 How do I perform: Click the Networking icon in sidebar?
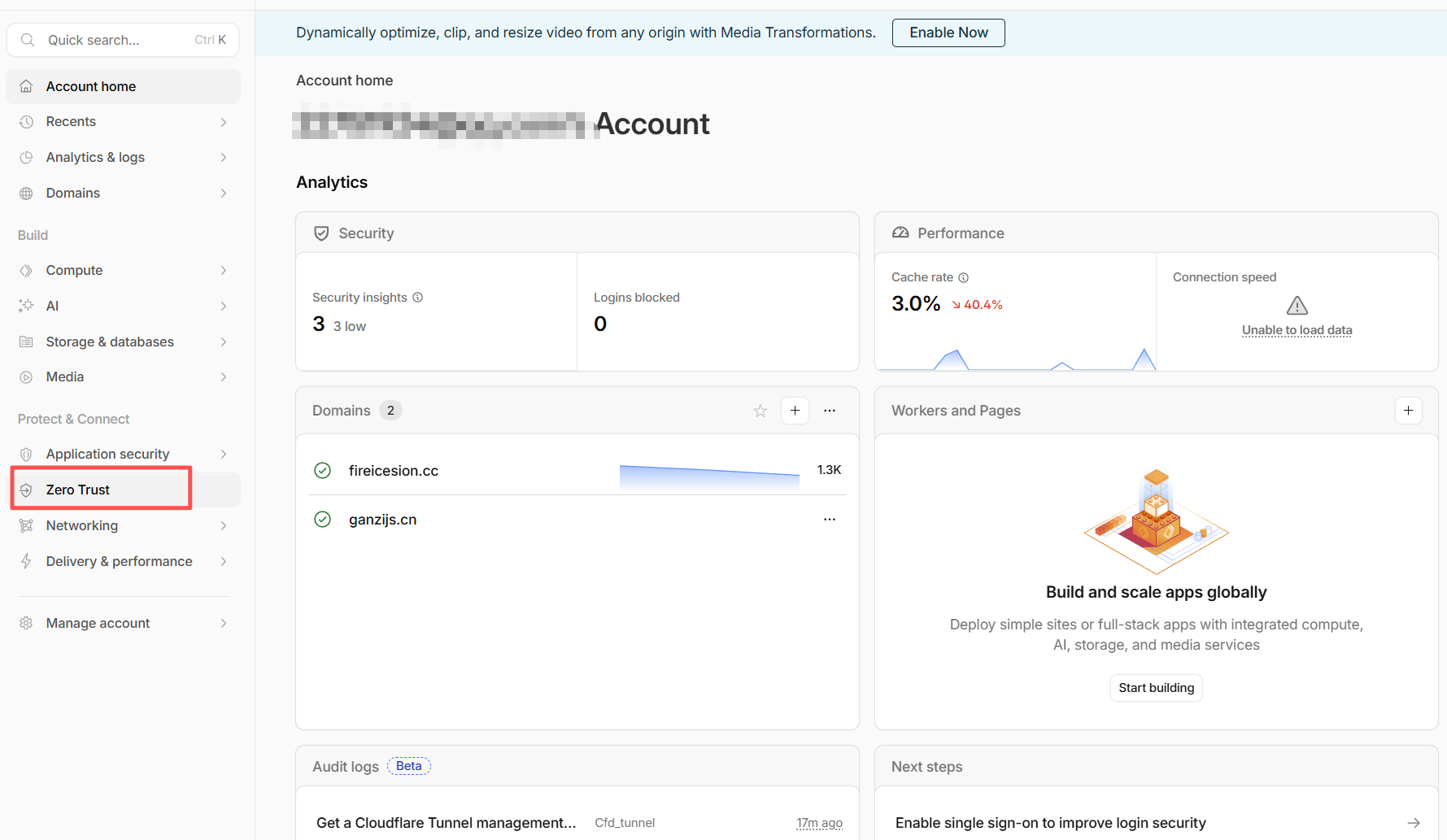[x=26, y=526]
